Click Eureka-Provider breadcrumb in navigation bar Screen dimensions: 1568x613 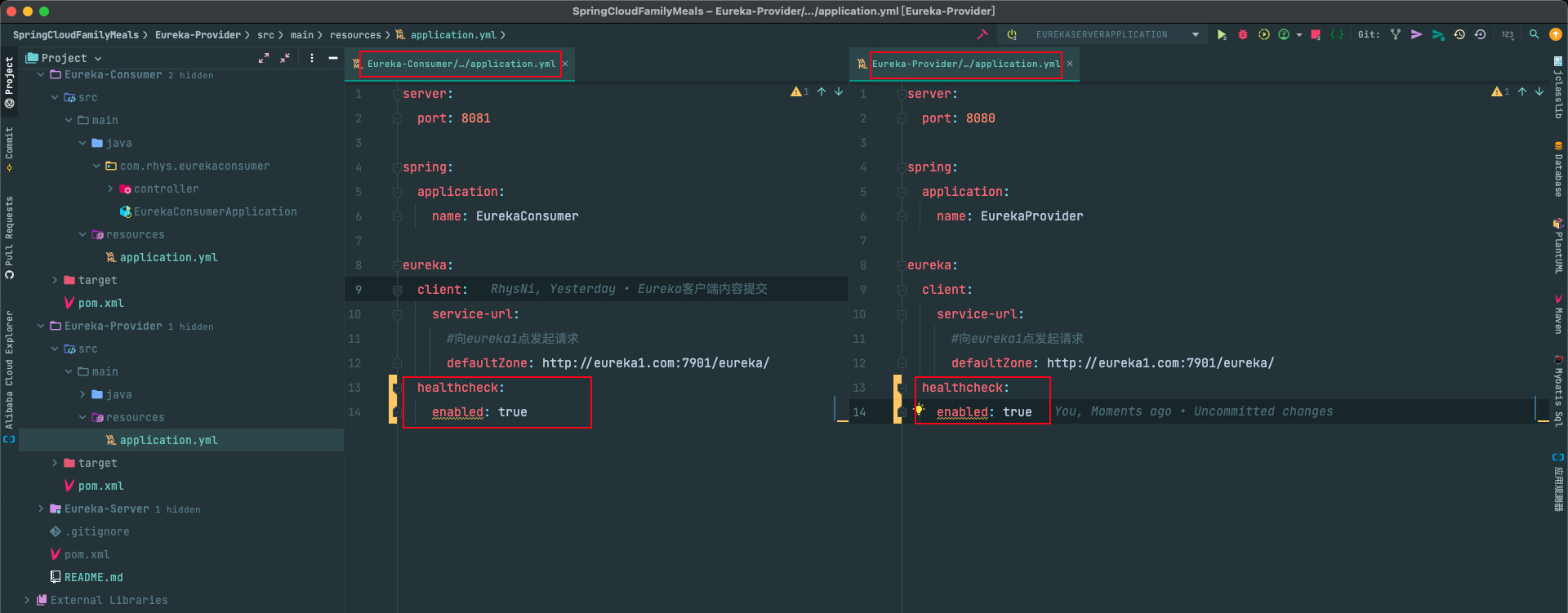click(x=198, y=35)
